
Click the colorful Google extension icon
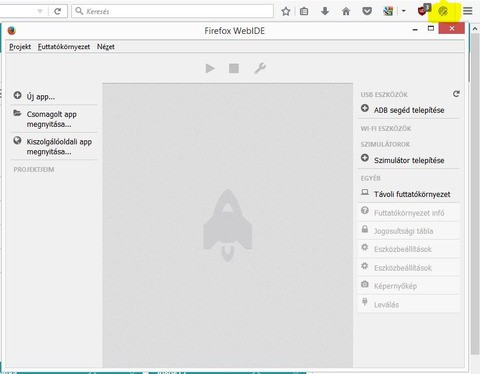pyautogui.click(x=388, y=11)
